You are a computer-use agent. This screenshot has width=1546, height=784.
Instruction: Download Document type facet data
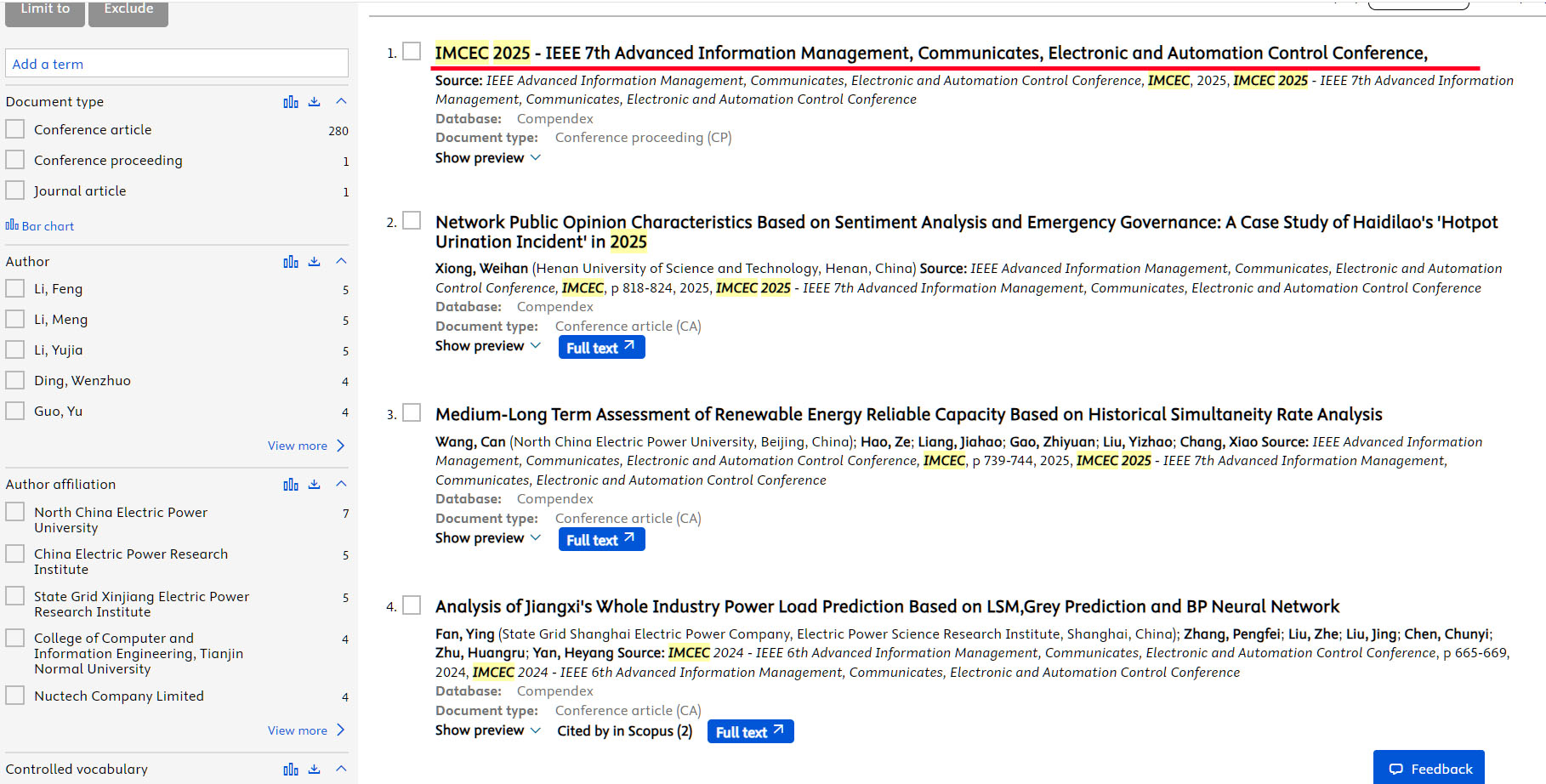(x=314, y=102)
